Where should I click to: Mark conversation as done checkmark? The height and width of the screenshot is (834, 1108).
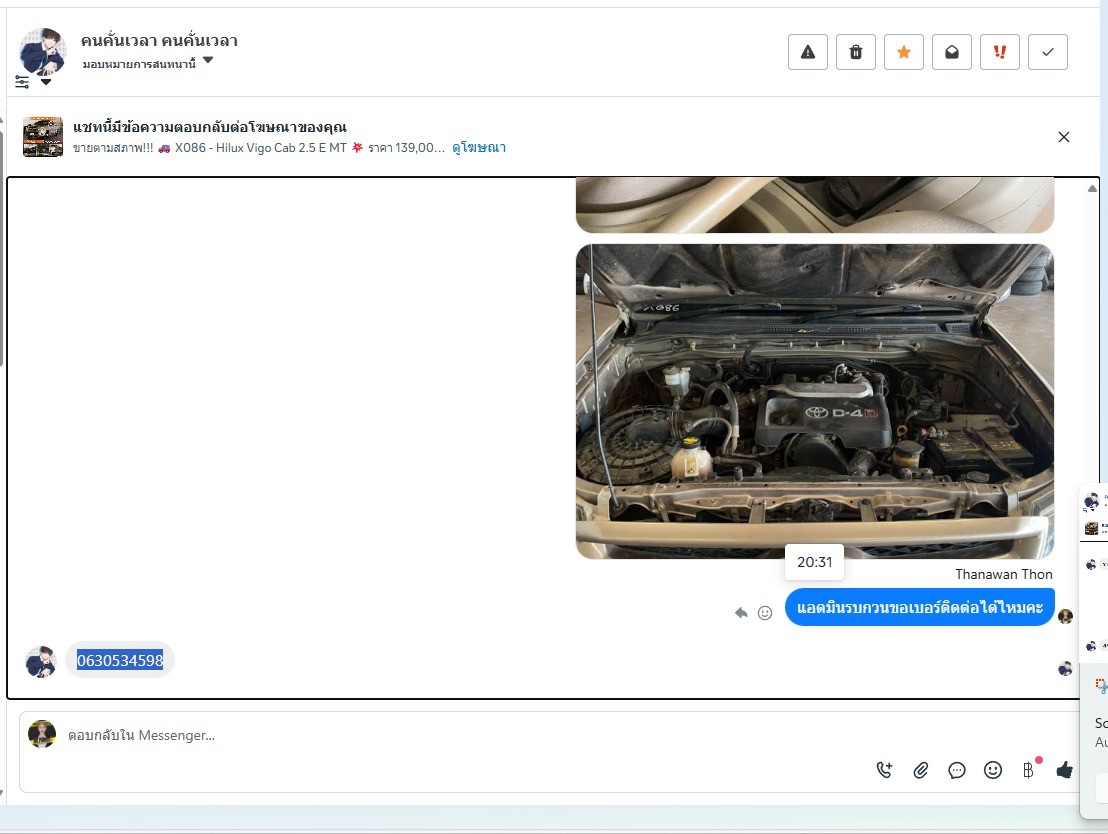[1048, 52]
